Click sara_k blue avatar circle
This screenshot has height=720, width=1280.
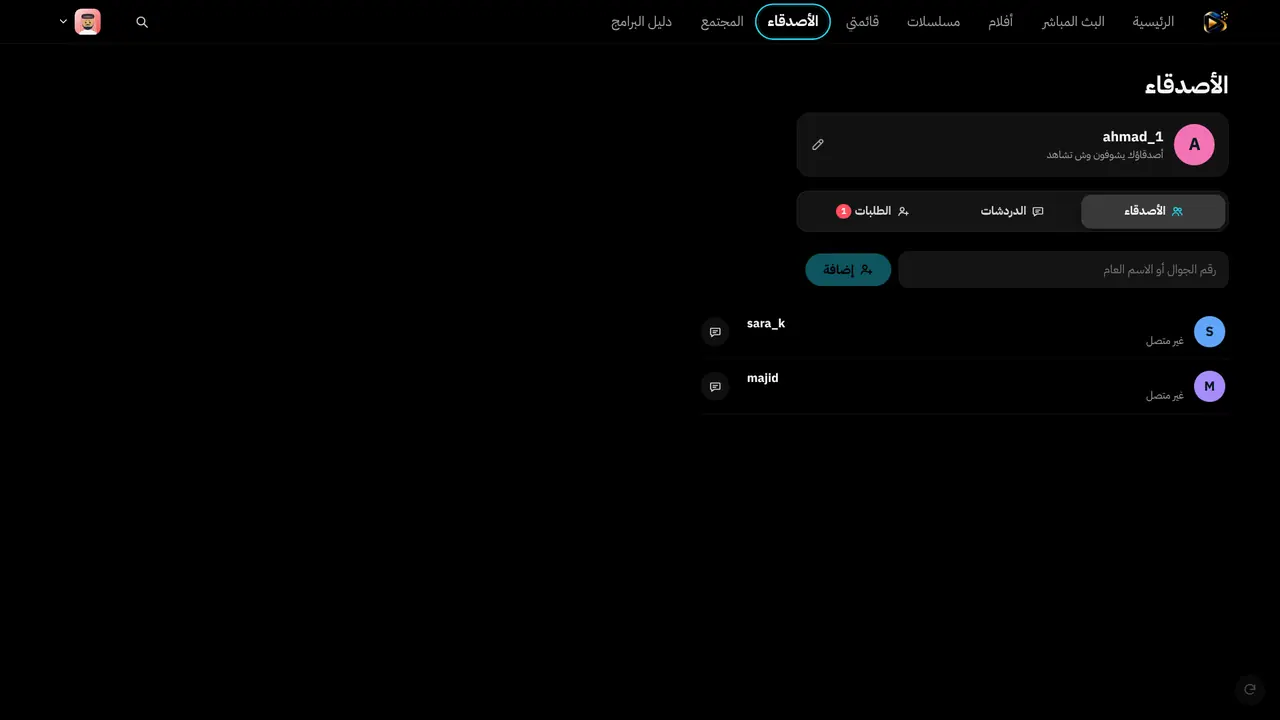[x=1209, y=332]
